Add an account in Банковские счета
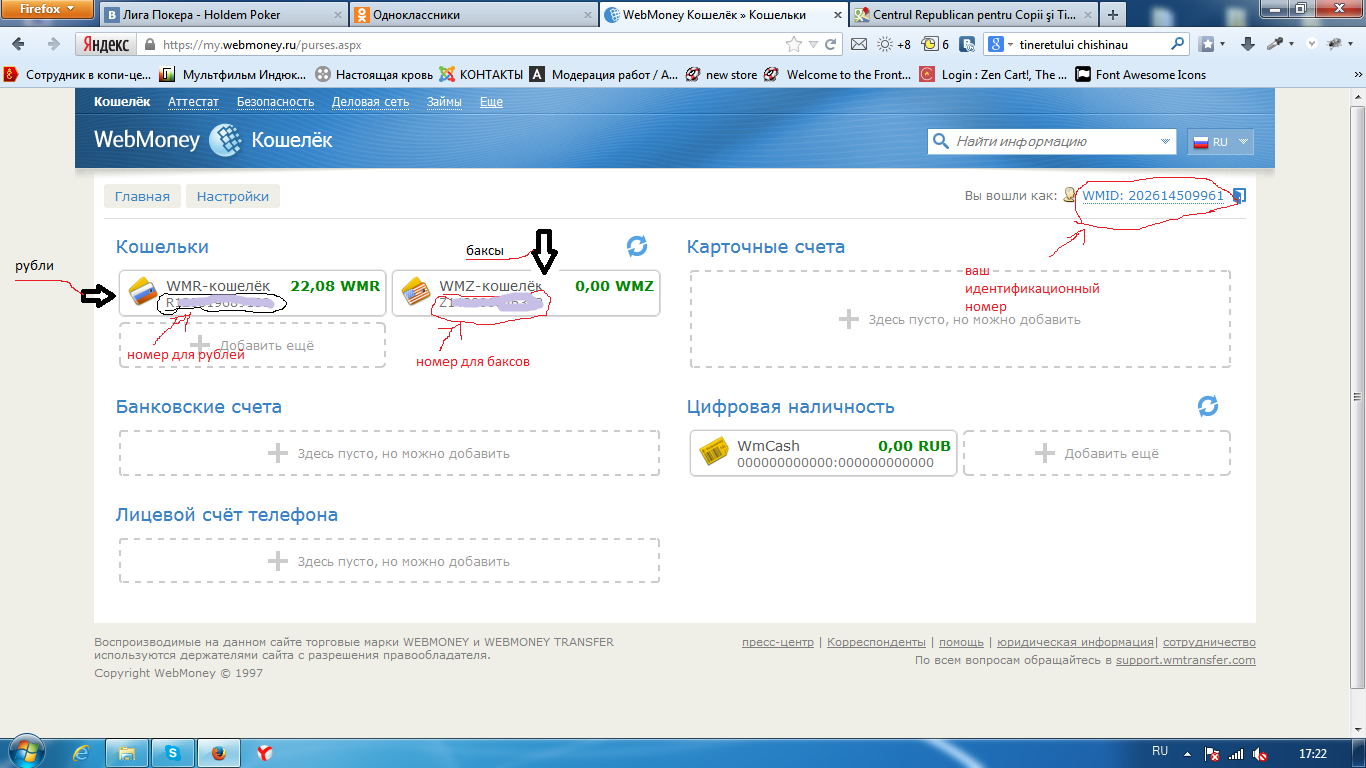The width and height of the screenshot is (1366, 768). pyautogui.click(x=389, y=453)
